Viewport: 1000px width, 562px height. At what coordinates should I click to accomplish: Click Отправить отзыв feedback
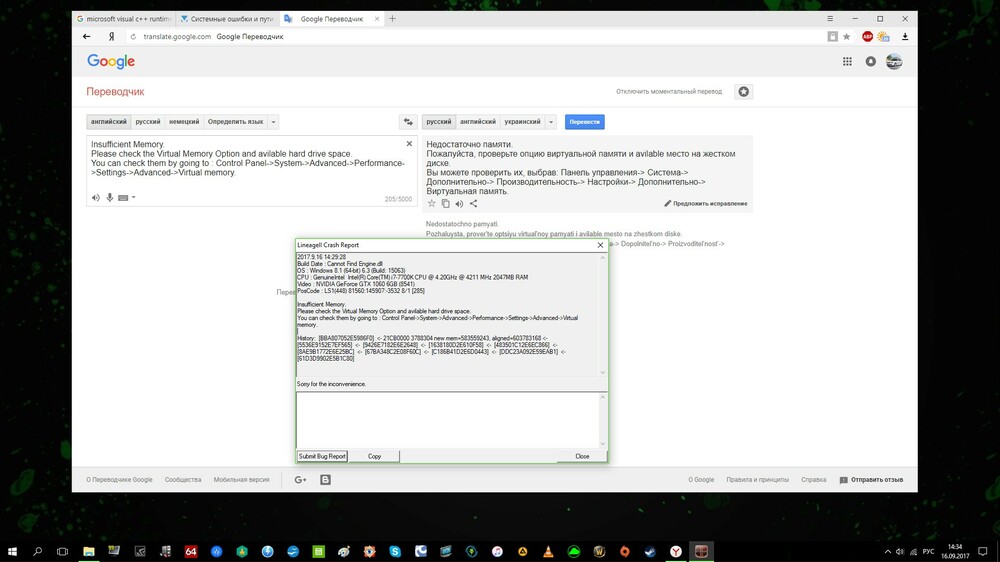click(x=871, y=480)
